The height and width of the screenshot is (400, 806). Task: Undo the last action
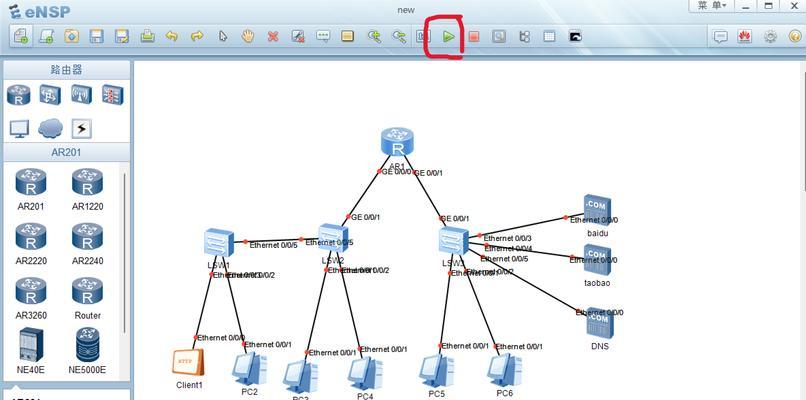click(x=172, y=37)
